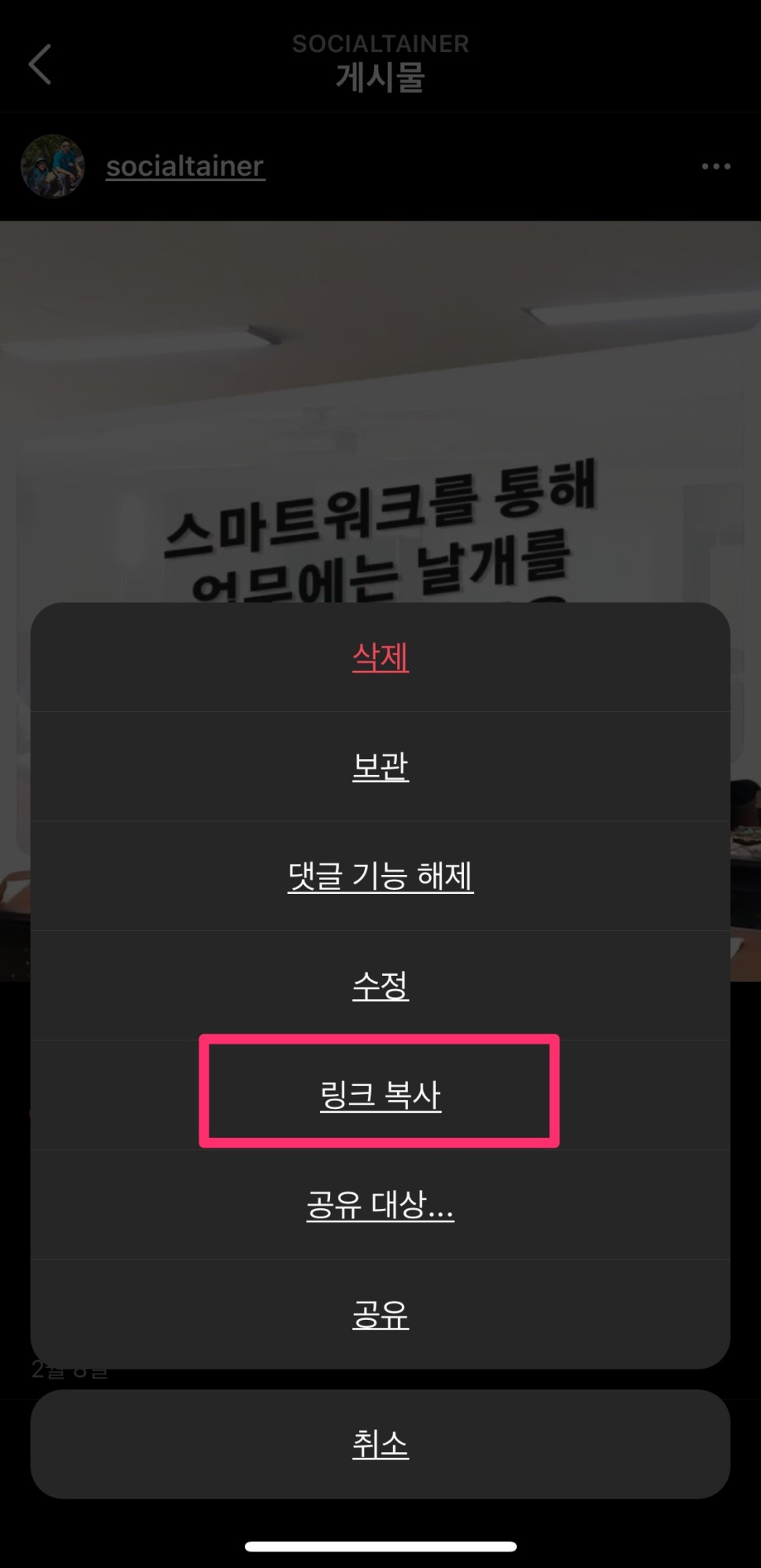The height and width of the screenshot is (1568, 761).
Task: Tap the 공유 share option
Action: click(380, 1314)
